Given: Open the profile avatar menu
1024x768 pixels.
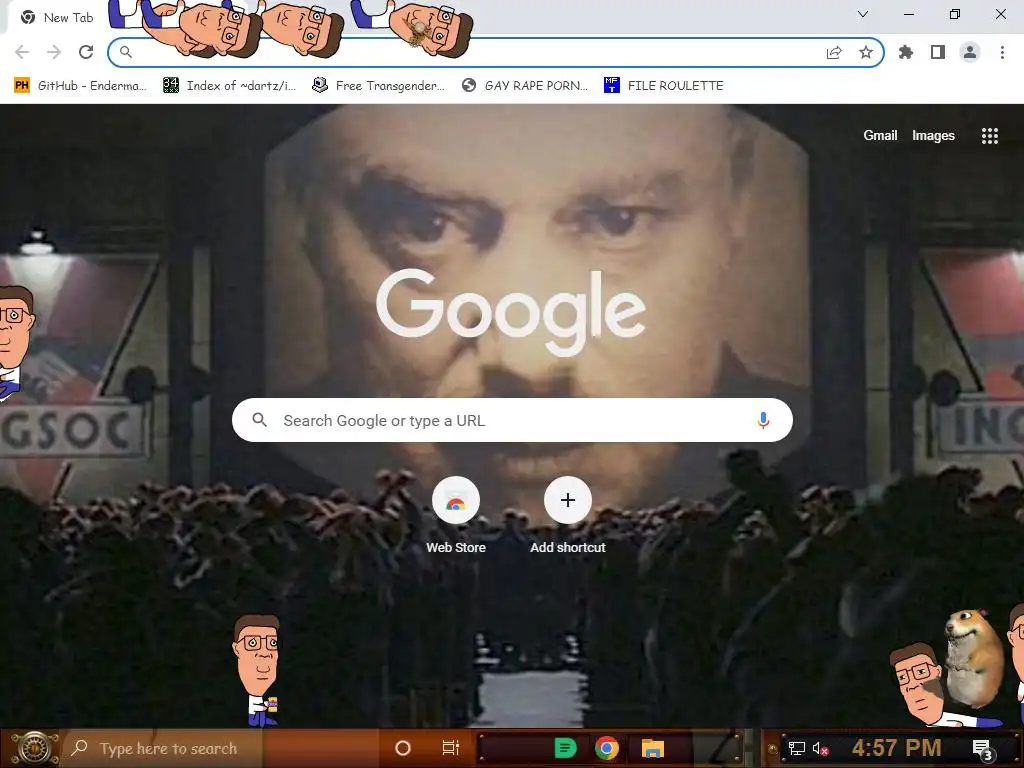Looking at the screenshot, I should point(970,52).
